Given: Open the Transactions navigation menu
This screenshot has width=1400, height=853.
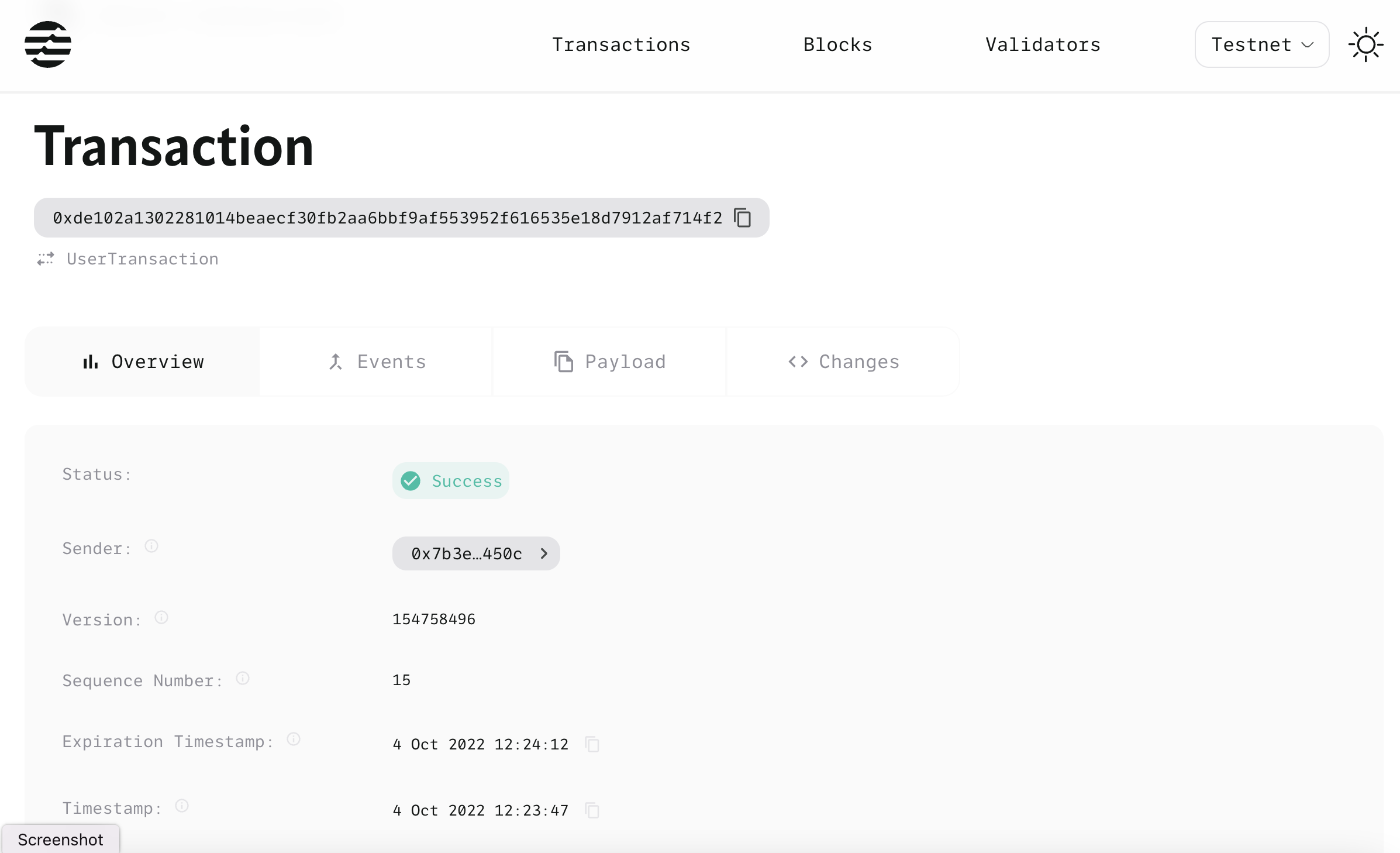Looking at the screenshot, I should tap(621, 44).
